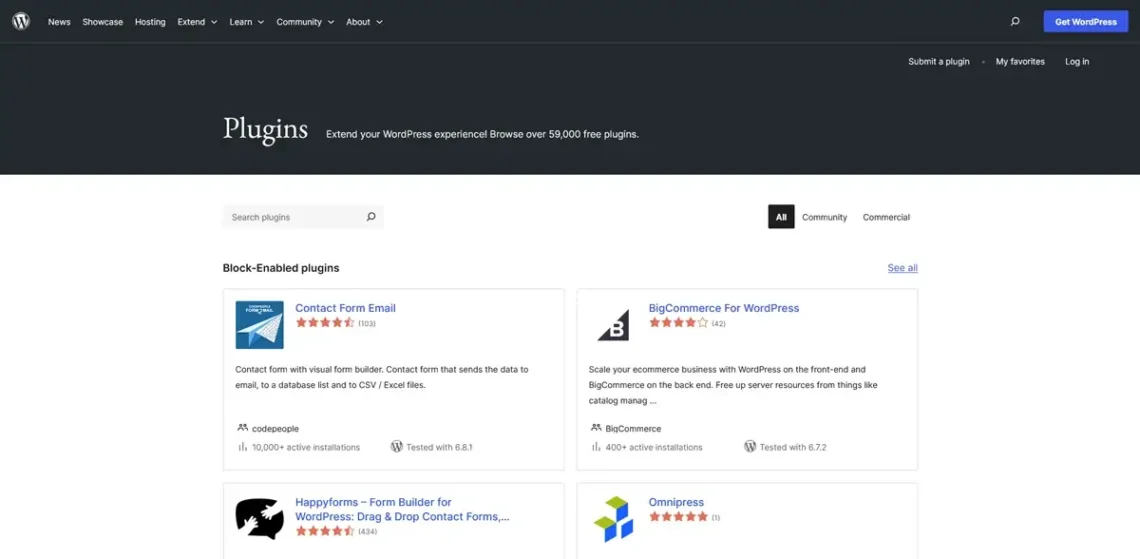This screenshot has width=1140, height=559.
Task: Click the Tested with 6.8.1 text
Action: pos(439,447)
